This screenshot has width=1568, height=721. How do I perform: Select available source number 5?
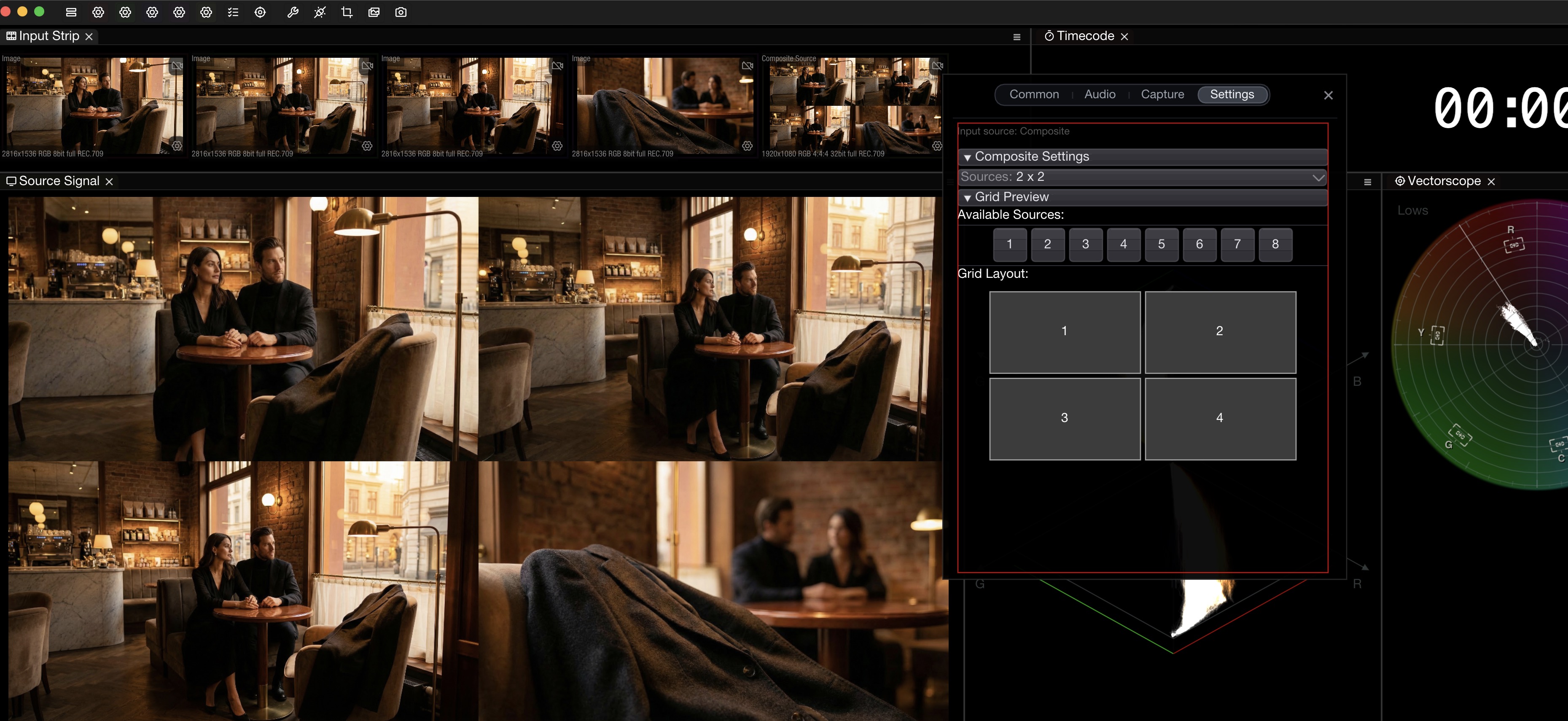tap(1162, 244)
